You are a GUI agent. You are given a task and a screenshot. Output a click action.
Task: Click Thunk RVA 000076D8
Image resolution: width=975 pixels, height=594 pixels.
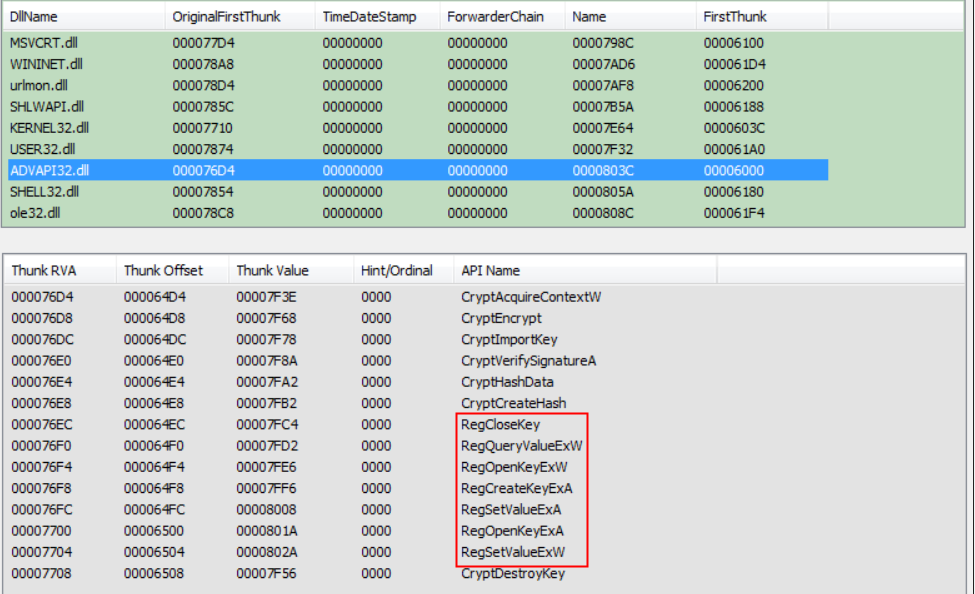(x=42, y=318)
